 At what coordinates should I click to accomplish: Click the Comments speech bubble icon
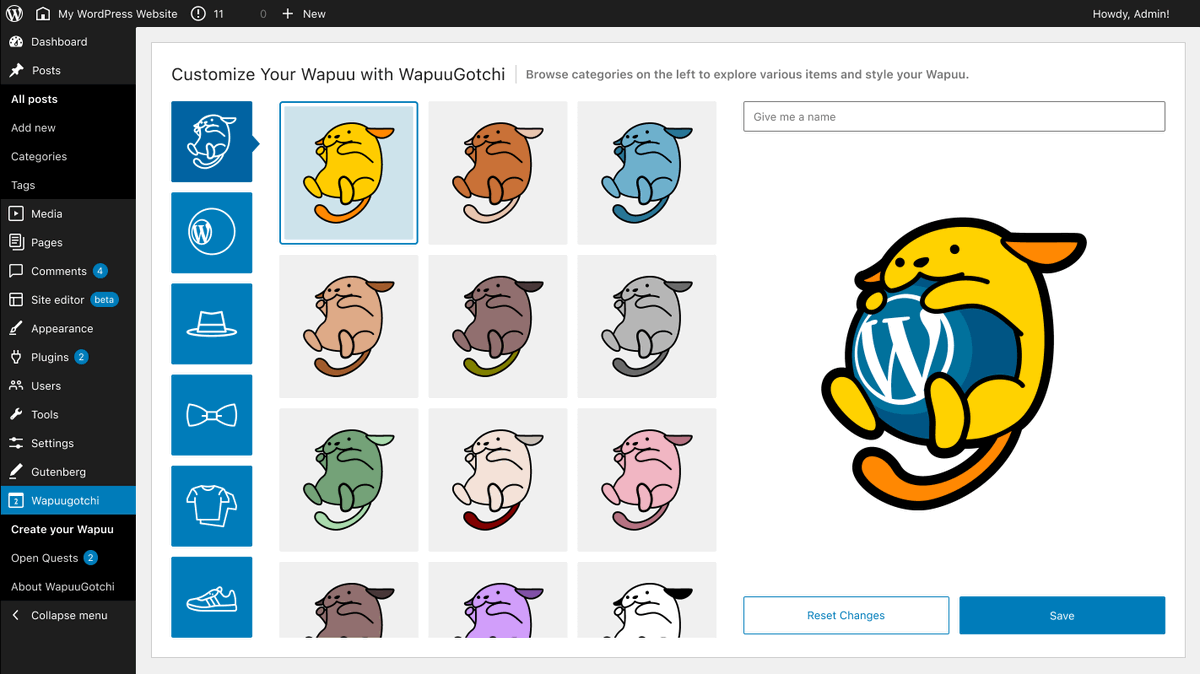16,271
